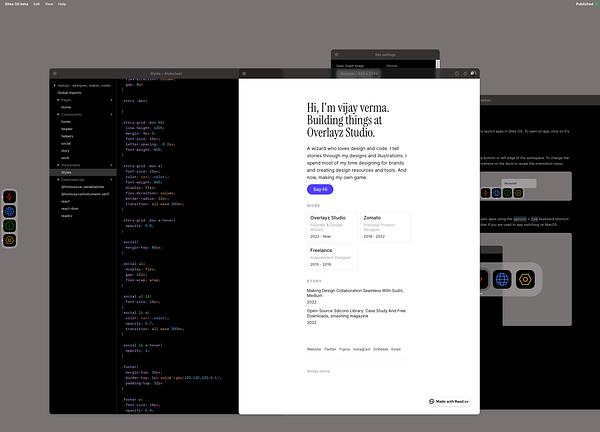Open the View menu

(x=49, y=4)
